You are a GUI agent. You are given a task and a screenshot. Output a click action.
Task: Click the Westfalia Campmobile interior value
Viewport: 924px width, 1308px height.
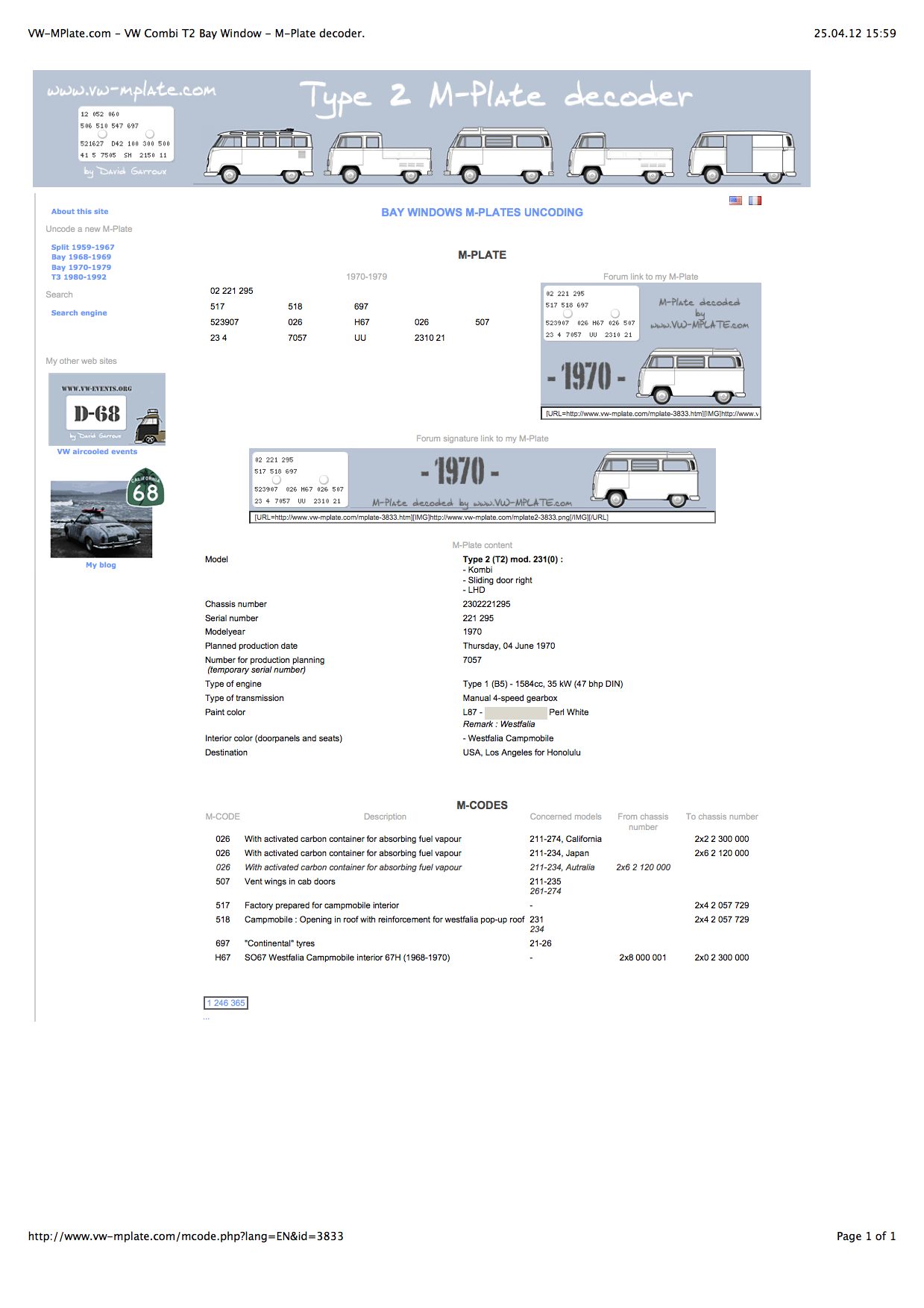(508, 739)
